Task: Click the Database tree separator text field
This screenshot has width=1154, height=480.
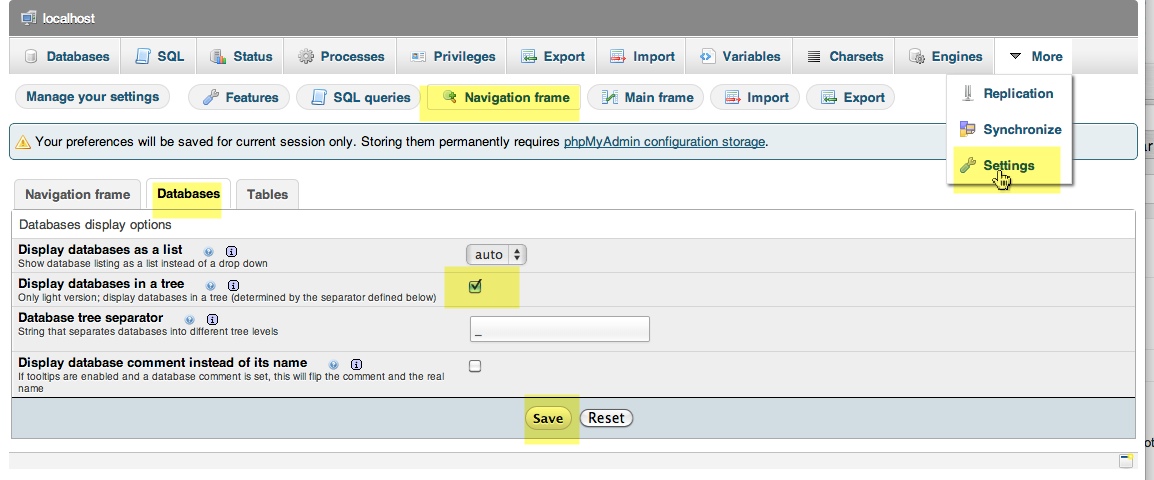Action: 559,329
